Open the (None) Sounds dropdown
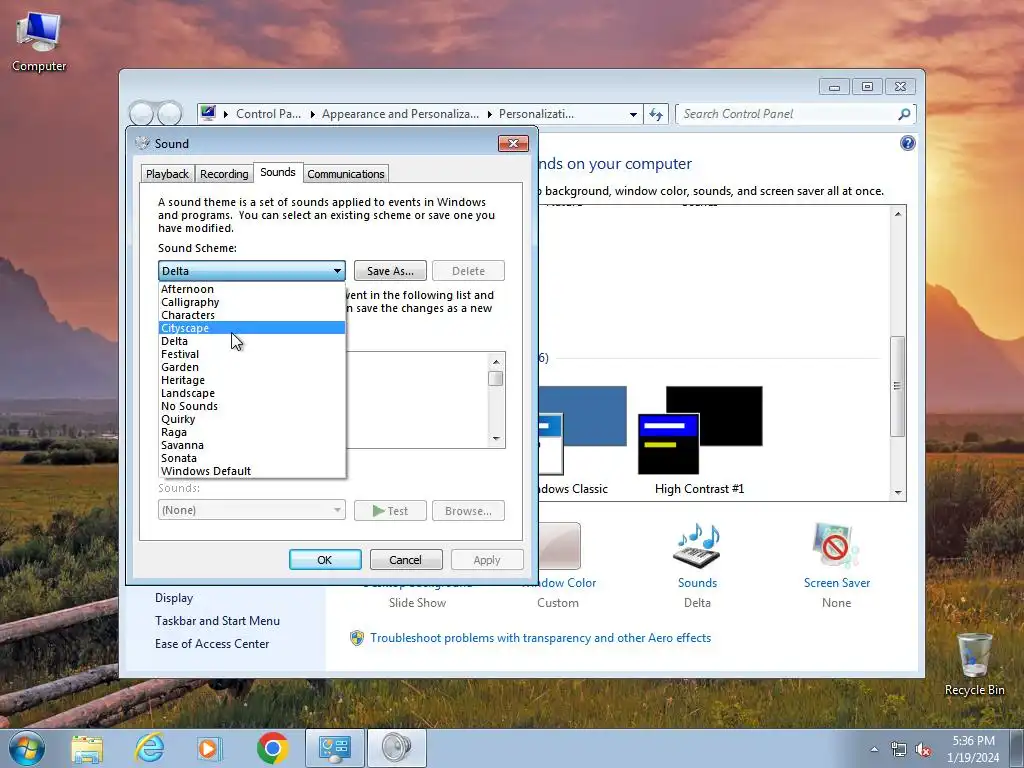Screen dimensions: 1024x768 pos(251,510)
